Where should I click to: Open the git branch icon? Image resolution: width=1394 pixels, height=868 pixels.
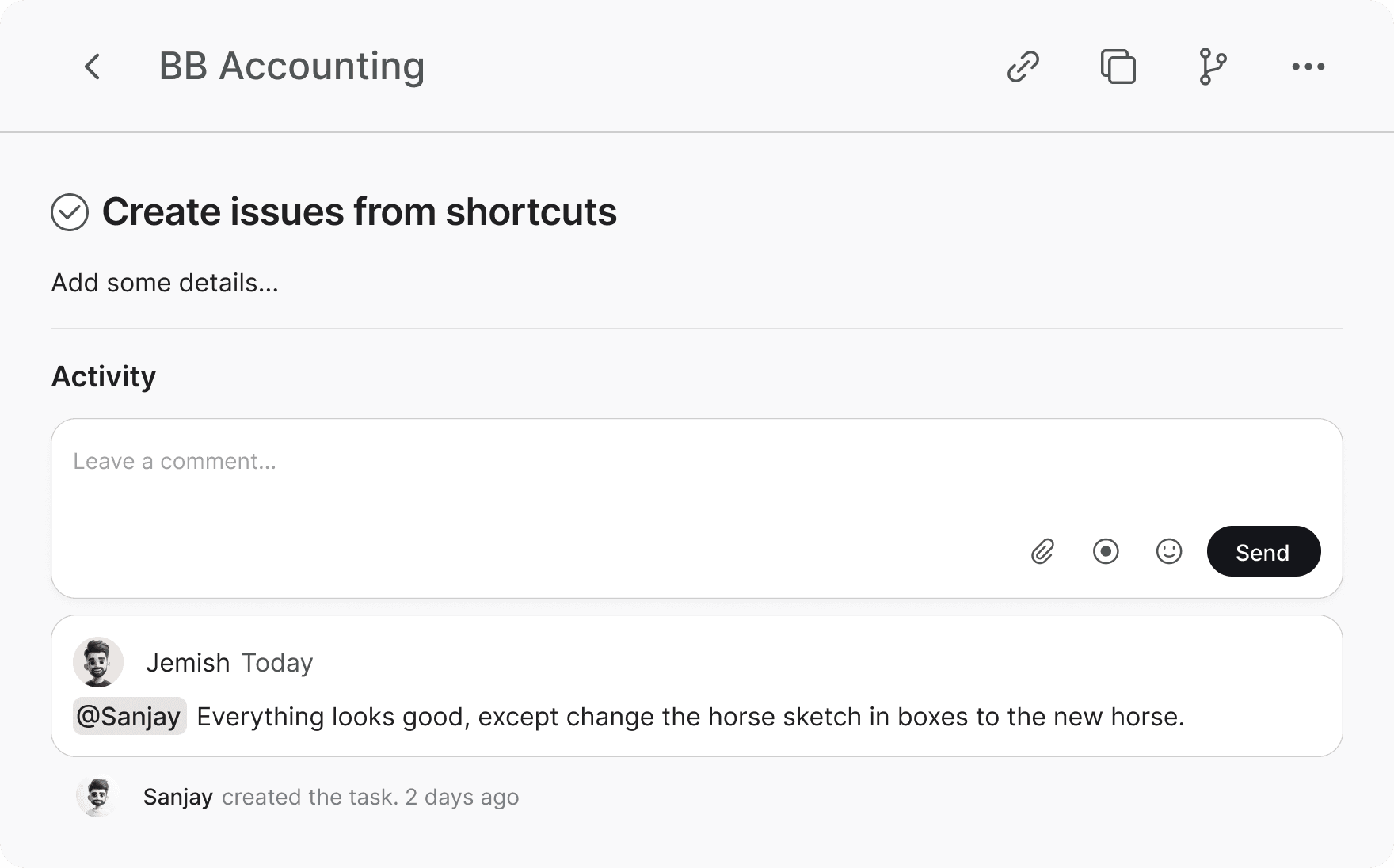[x=1213, y=67]
